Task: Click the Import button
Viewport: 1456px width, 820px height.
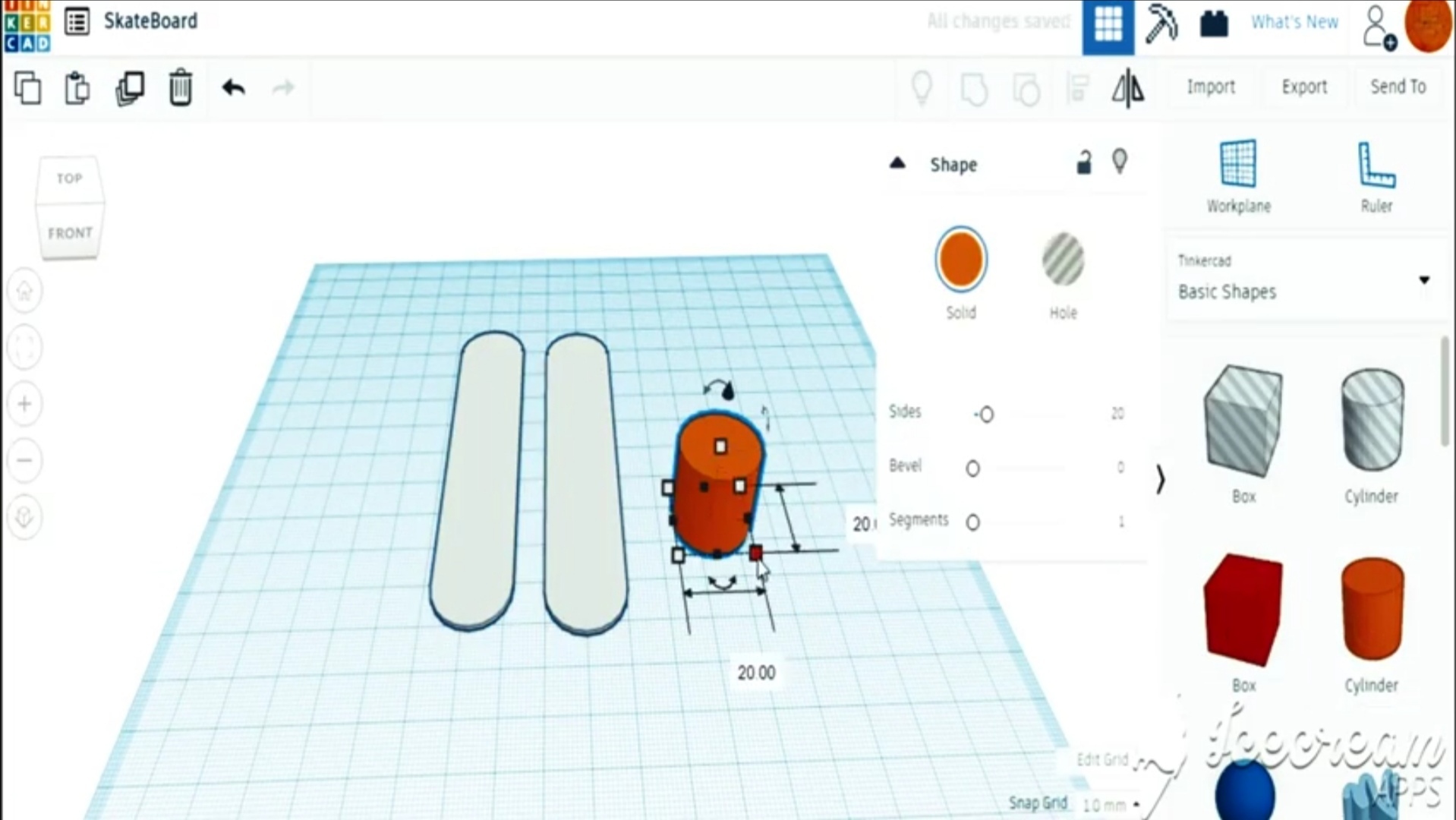Action: click(1210, 87)
